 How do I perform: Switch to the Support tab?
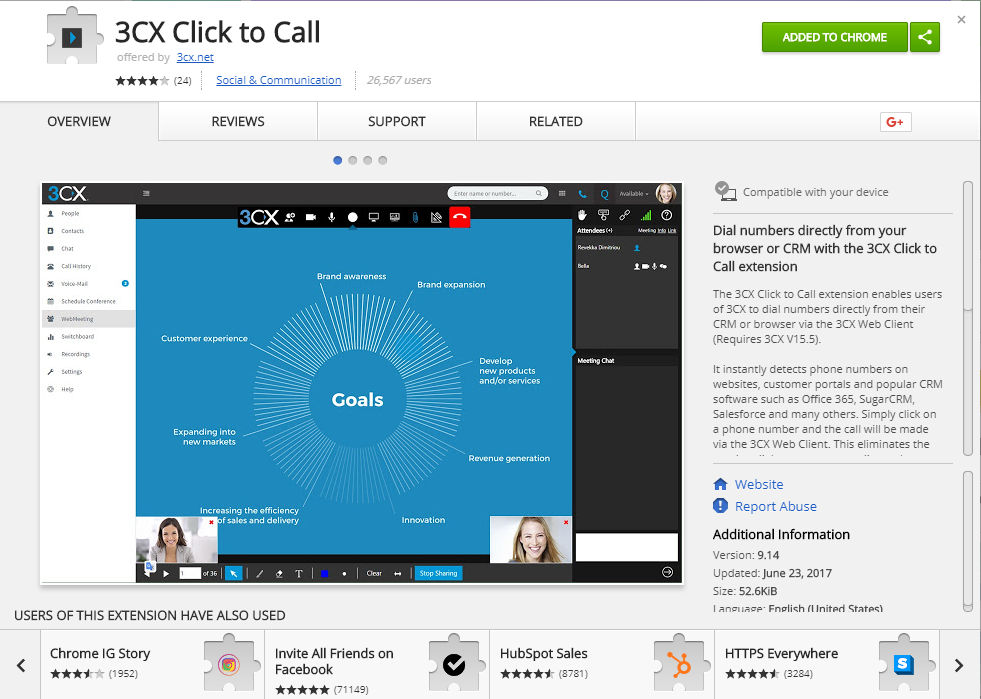click(x=397, y=121)
